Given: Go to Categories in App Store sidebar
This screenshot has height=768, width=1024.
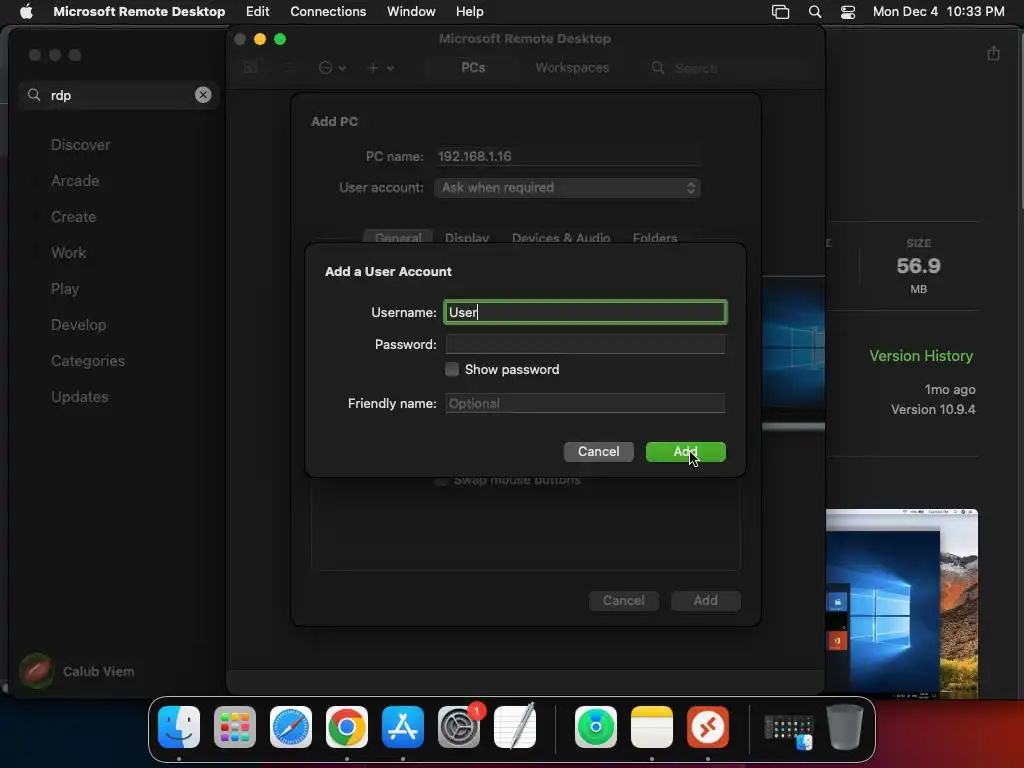Looking at the screenshot, I should click(88, 360).
